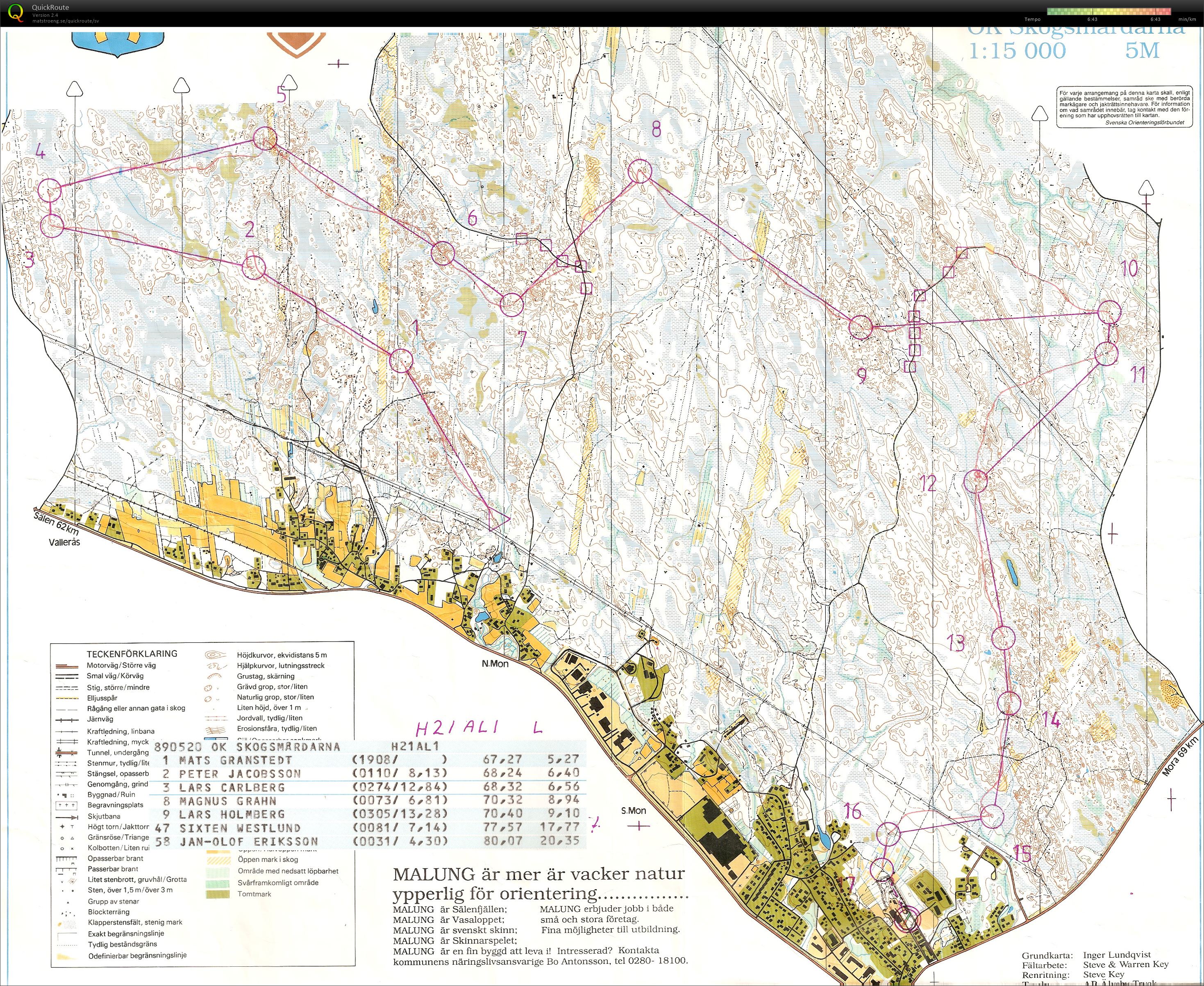The image size is (1204, 986).
Task: Click the TECKENFÖRKLARING legend heading
Action: tap(132, 654)
